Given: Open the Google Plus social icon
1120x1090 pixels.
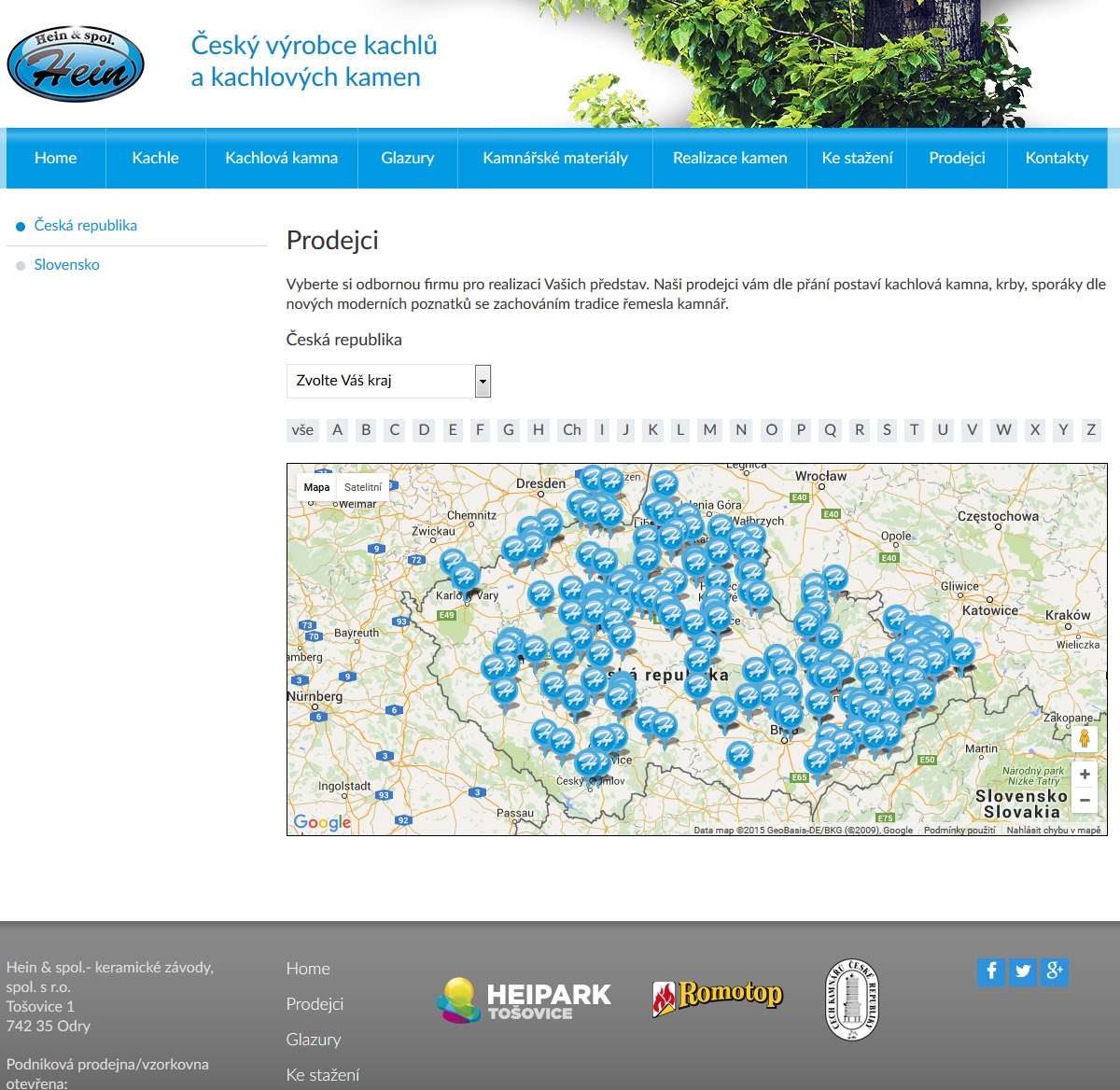Looking at the screenshot, I should [x=1055, y=971].
